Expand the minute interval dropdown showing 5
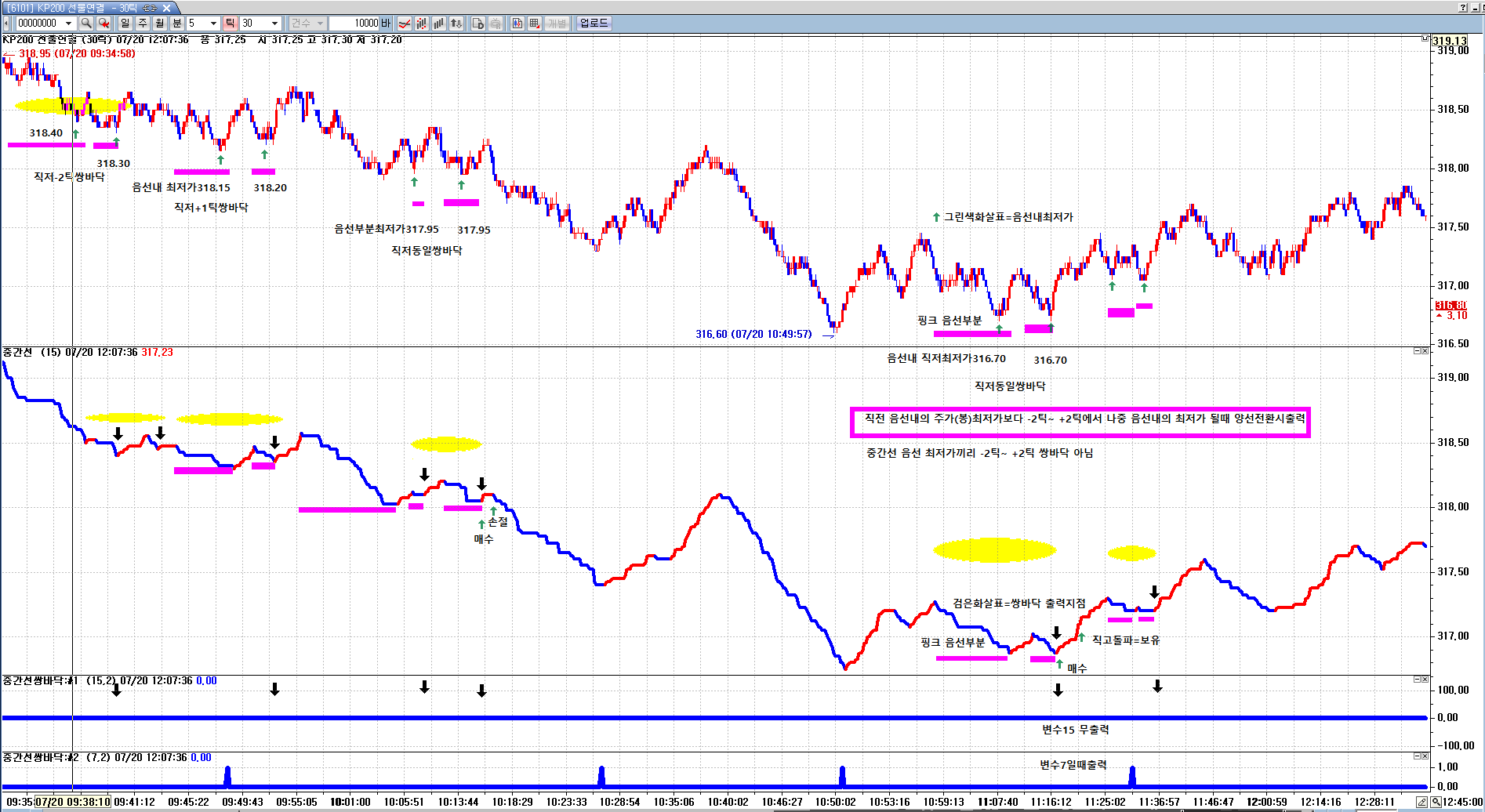The width and height of the screenshot is (1485, 812). tap(213, 24)
